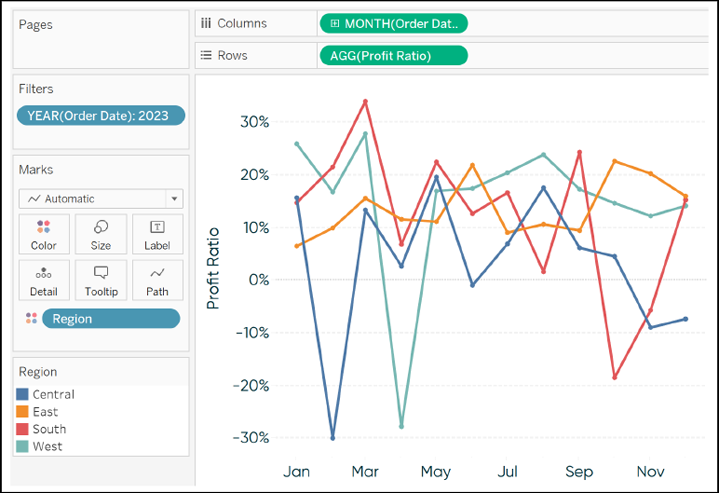719x493 pixels.
Task: Highlight East in the Region legend
Action: click(45, 412)
